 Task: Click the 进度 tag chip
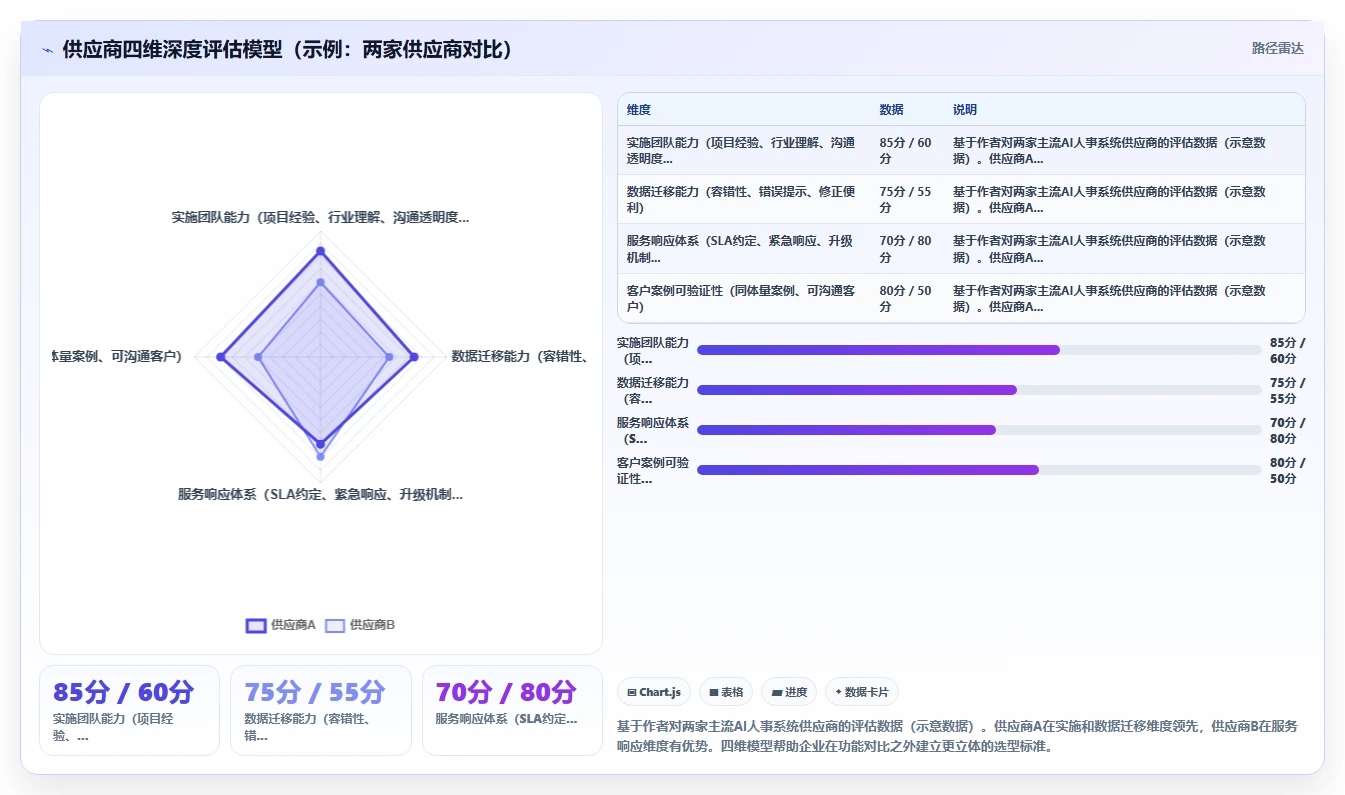click(x=789, y=692)
